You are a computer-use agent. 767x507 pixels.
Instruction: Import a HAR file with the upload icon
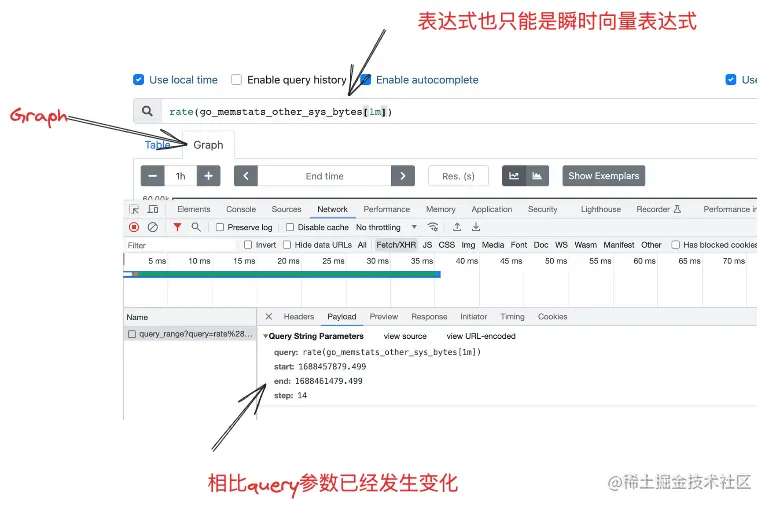coord(457,227)
